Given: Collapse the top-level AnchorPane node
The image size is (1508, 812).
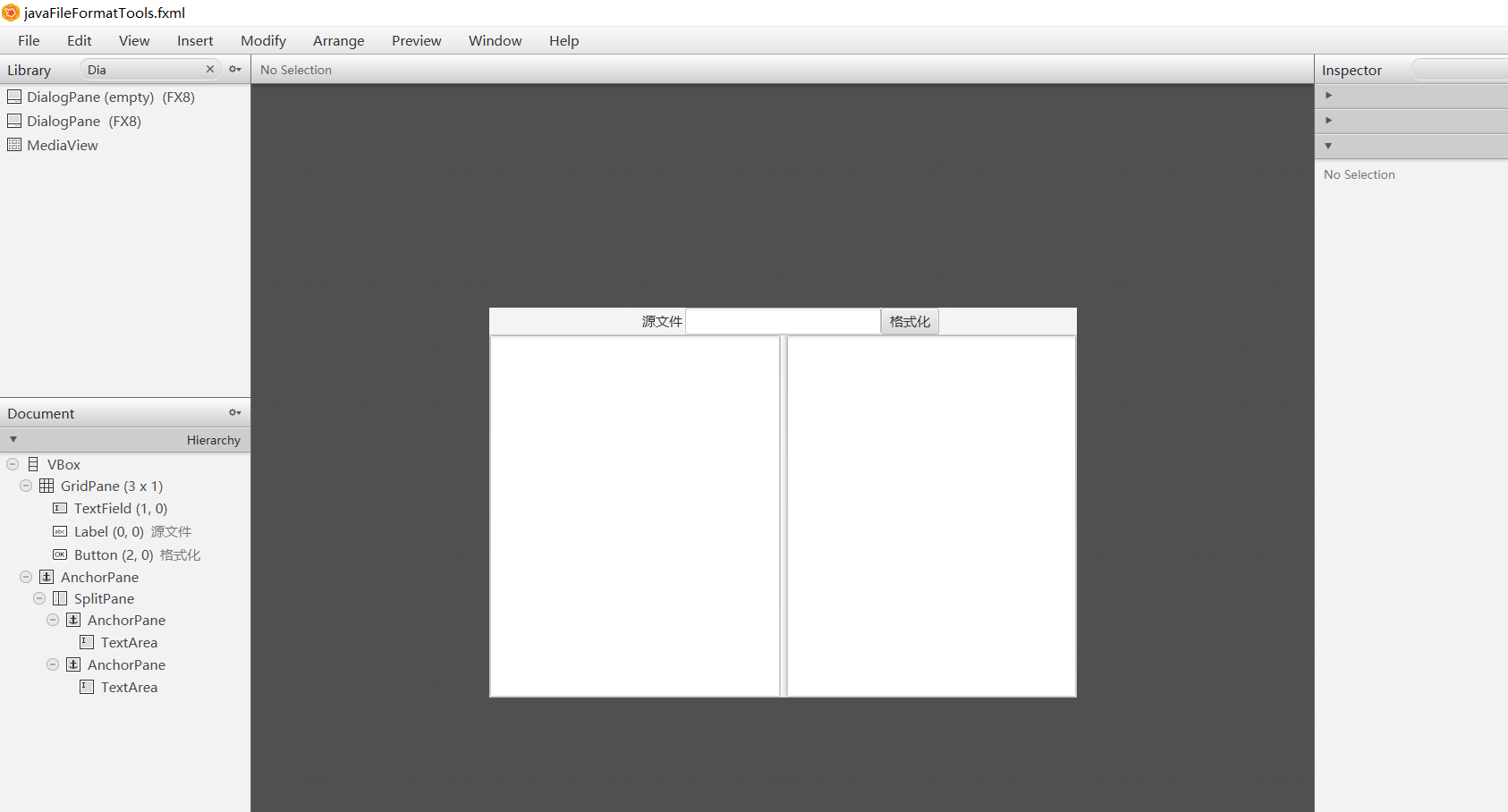Looking at the screenshot, I should (26, 577).
